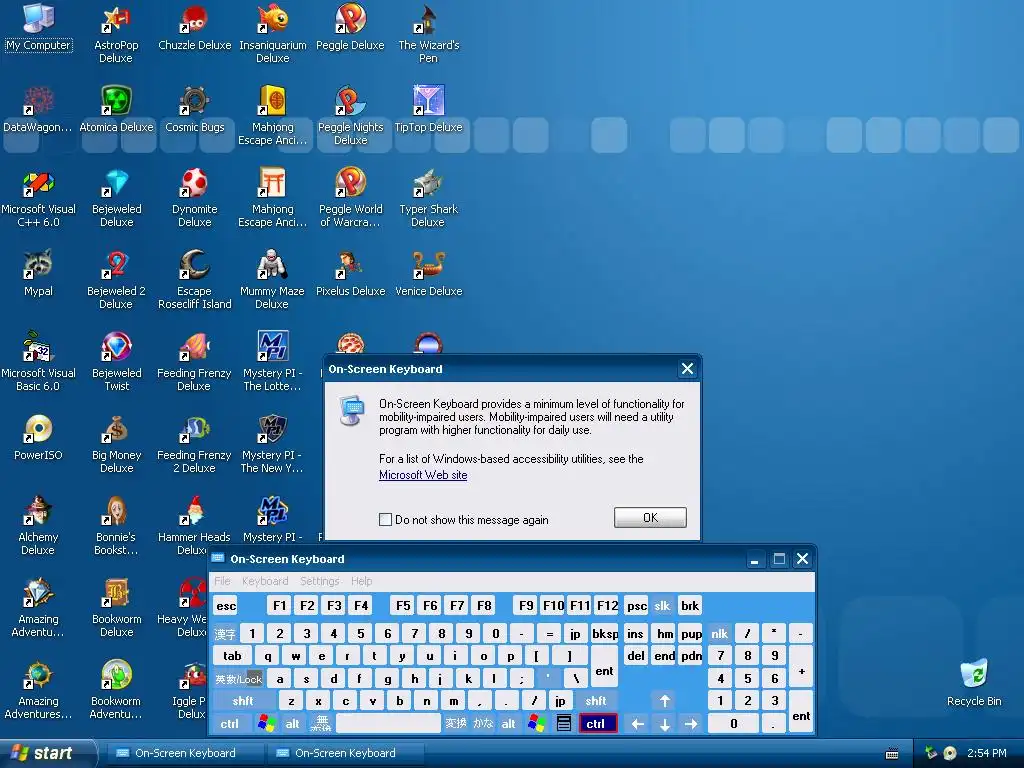Screen dimensions: 1024x768
Task: Select Microsoft Visual C++ 6.0 icon
Action: coord(39,197)
